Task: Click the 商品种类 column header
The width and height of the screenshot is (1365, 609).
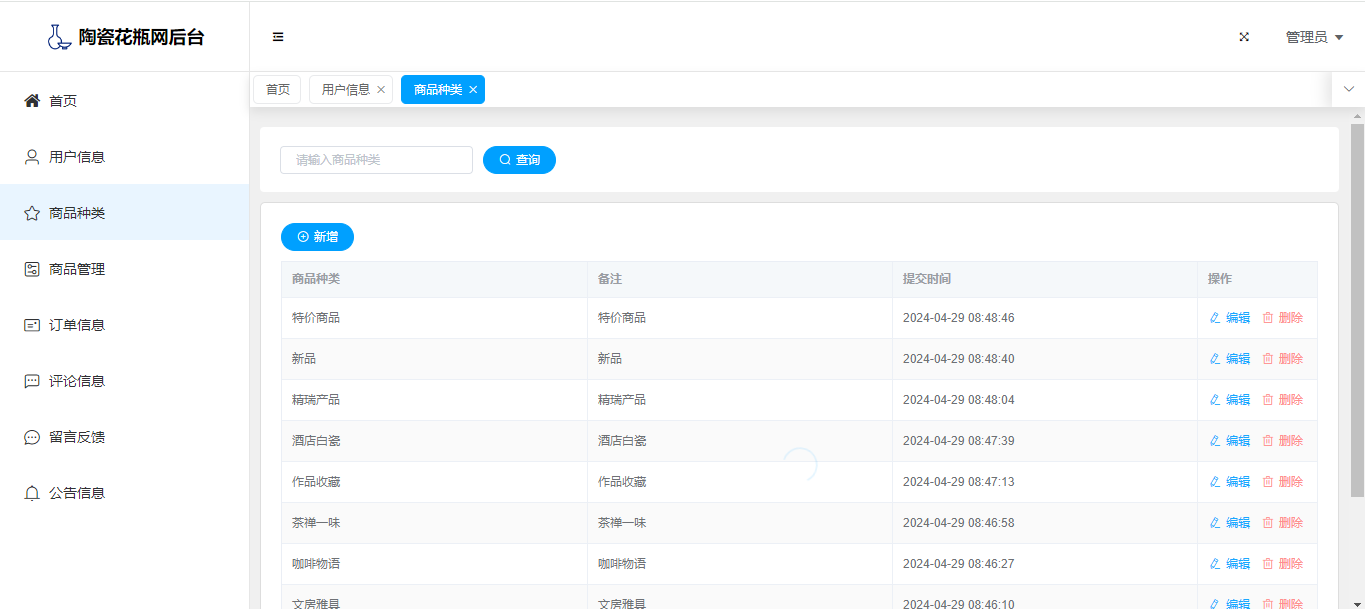Action: click(x=434, y=279)
